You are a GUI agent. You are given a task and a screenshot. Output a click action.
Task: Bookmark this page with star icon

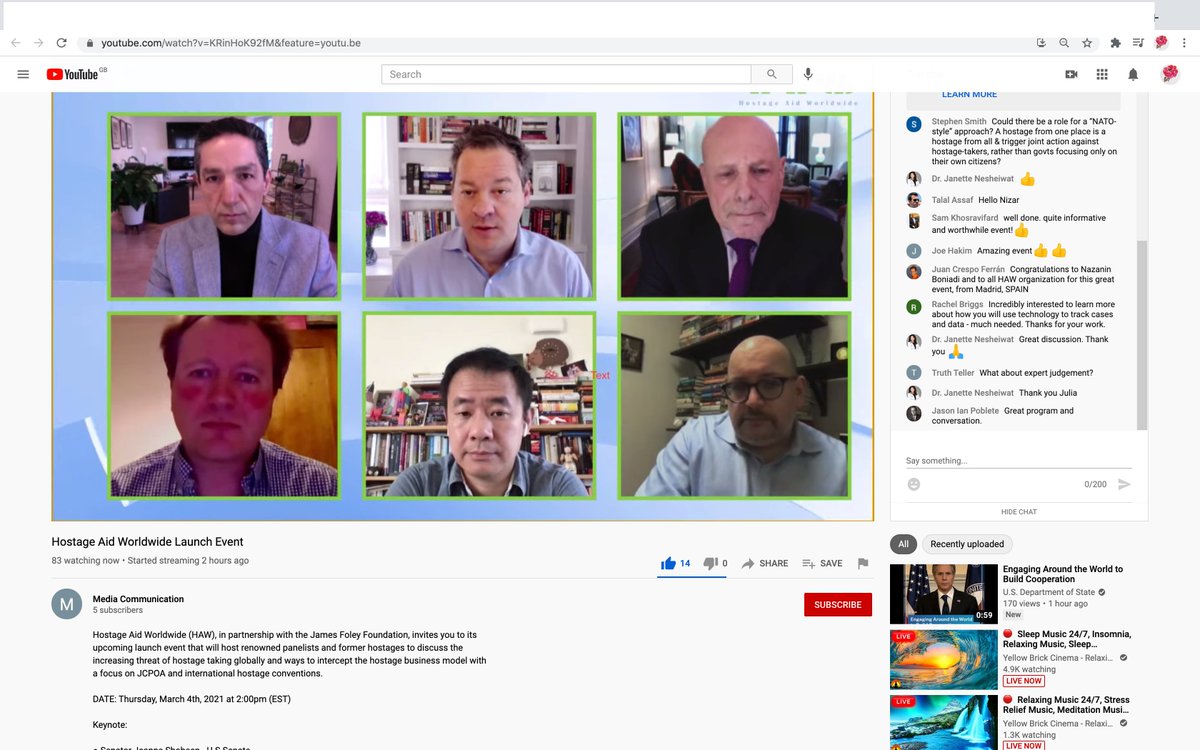point(1087,43)
